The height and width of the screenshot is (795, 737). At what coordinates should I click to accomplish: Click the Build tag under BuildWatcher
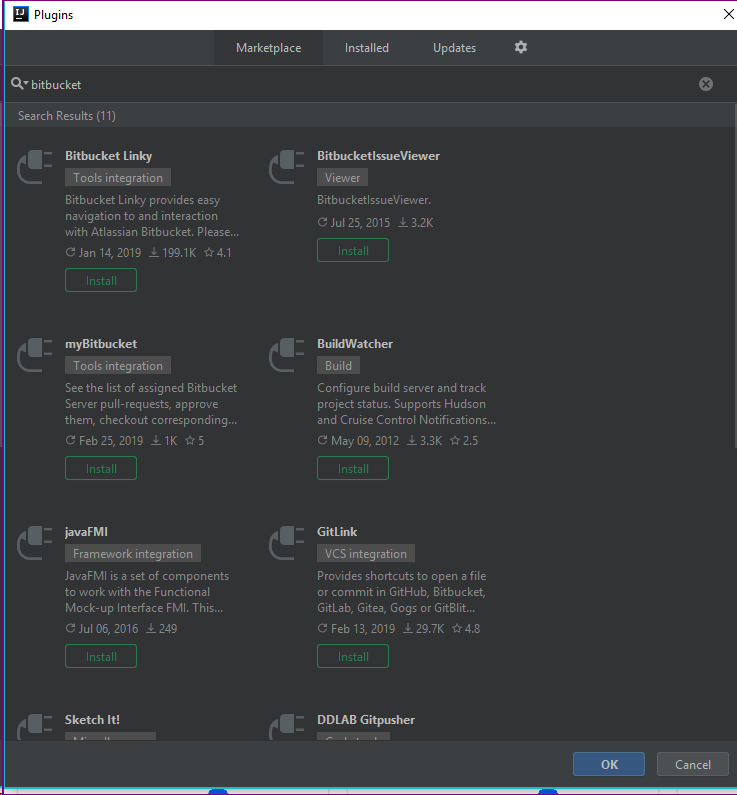[338, 366]
